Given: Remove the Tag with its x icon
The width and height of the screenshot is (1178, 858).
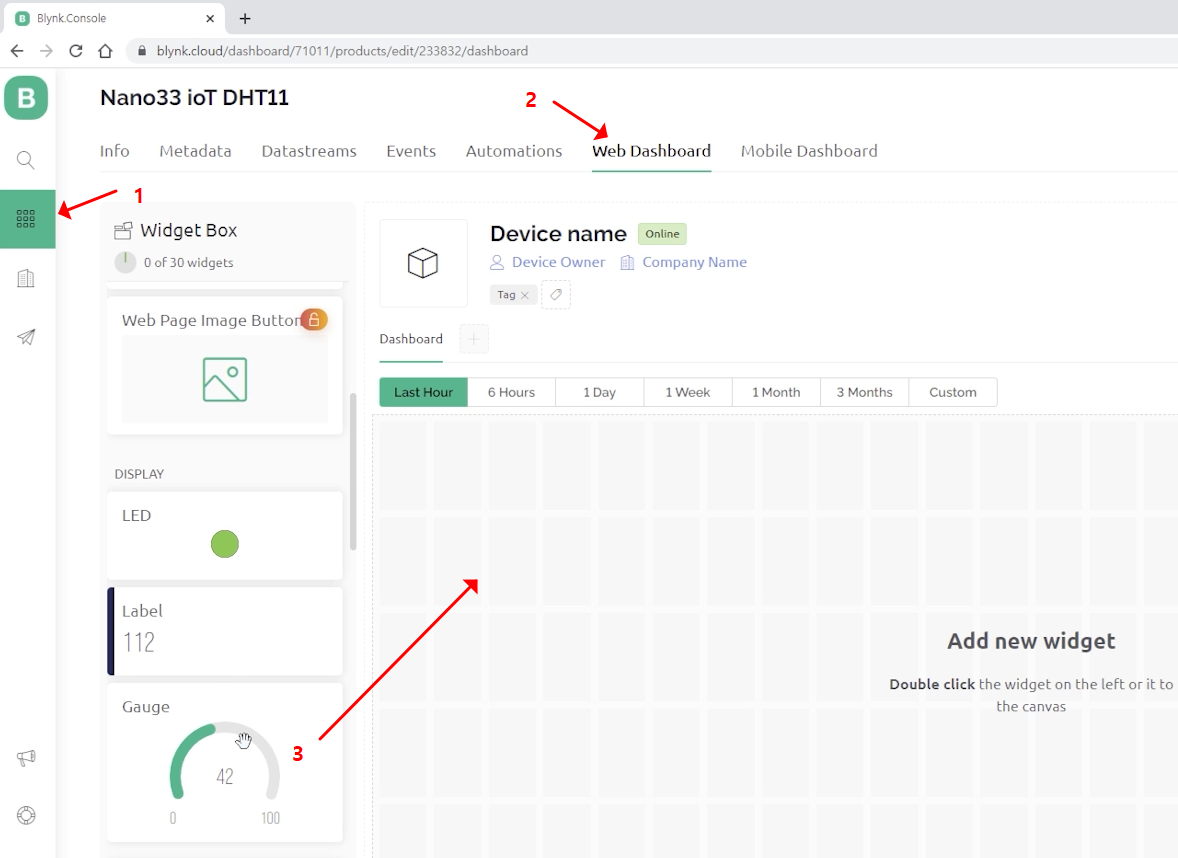Looking at the screenshot, I should point(524,295).
